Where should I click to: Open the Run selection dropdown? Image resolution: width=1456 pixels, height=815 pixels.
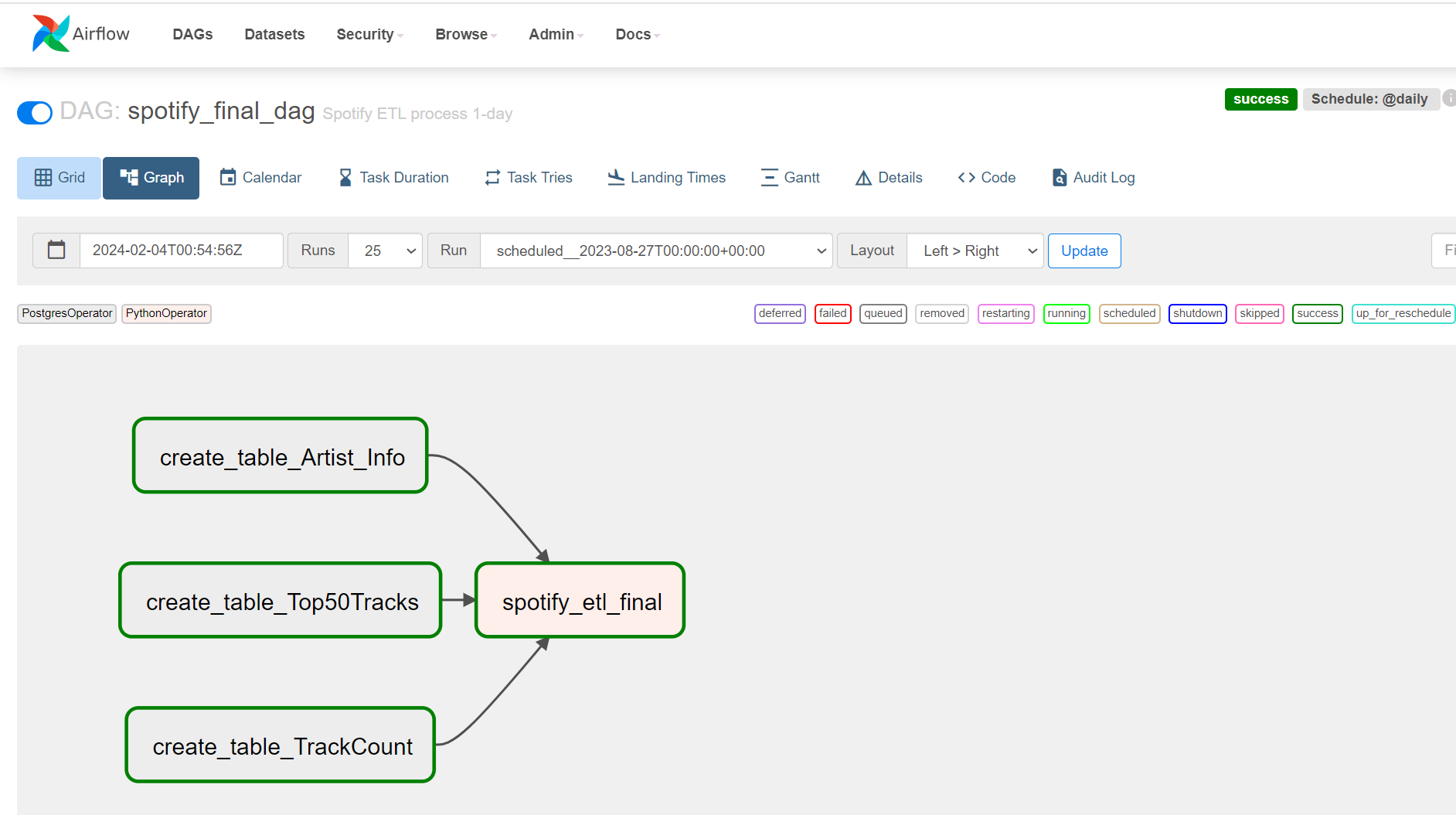[x=656, y=251]
